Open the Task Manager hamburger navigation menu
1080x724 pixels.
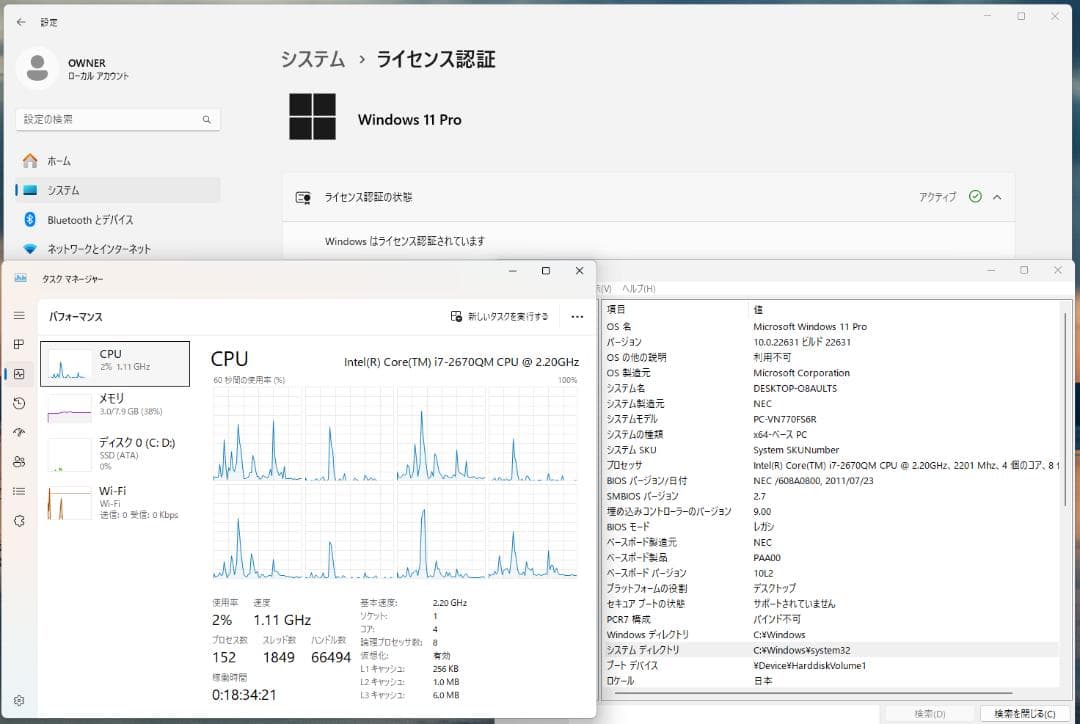pos(17,316)
